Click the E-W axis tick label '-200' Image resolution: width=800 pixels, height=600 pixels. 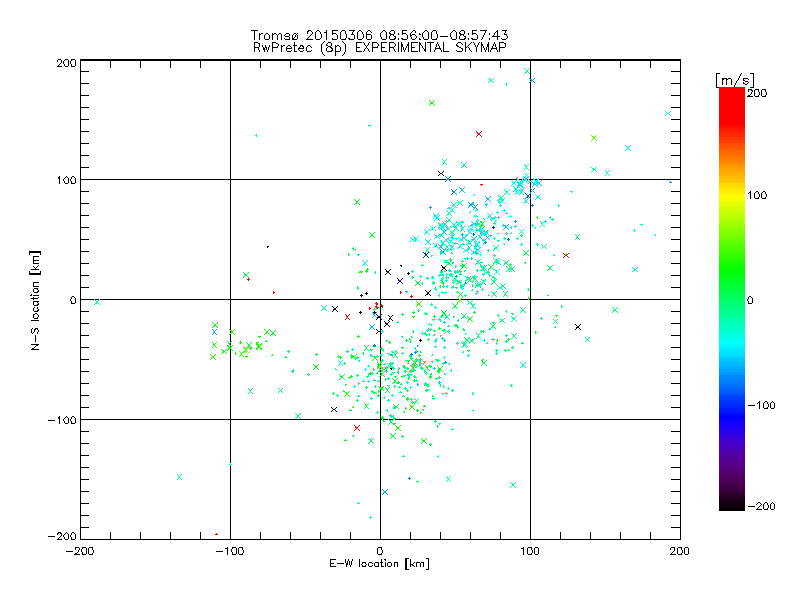[x=80, y=551]
